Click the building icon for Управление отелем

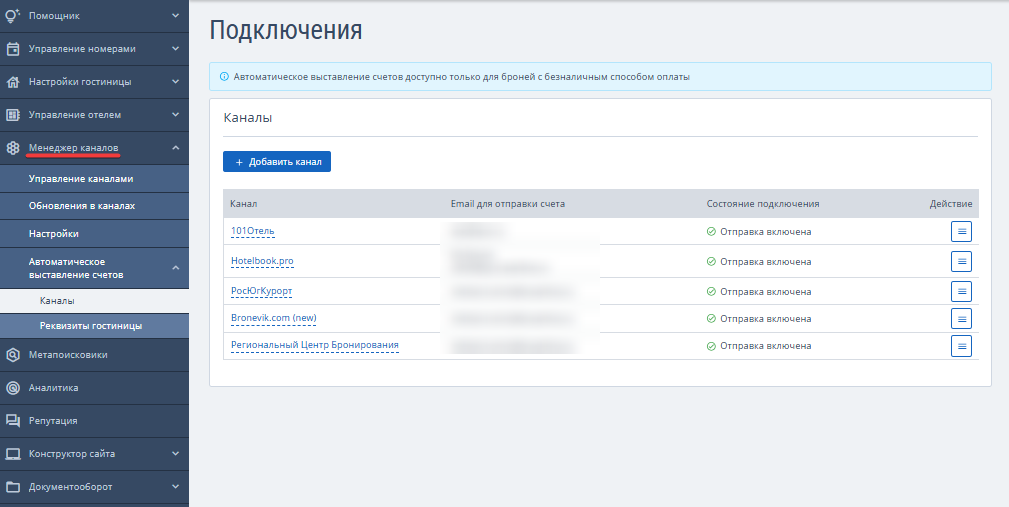13,115
